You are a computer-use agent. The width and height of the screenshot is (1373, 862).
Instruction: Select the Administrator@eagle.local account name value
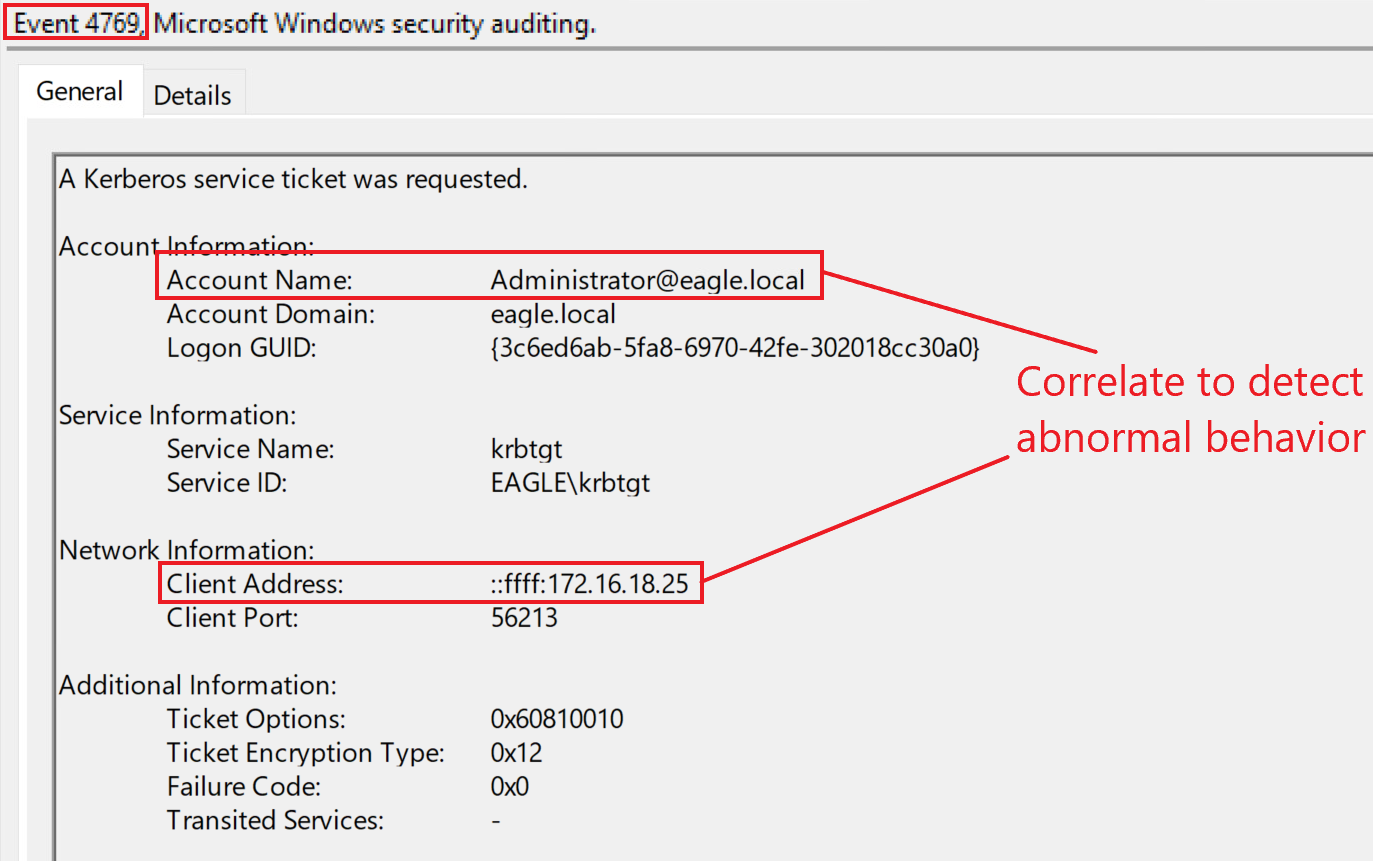(x=647, y=280)
